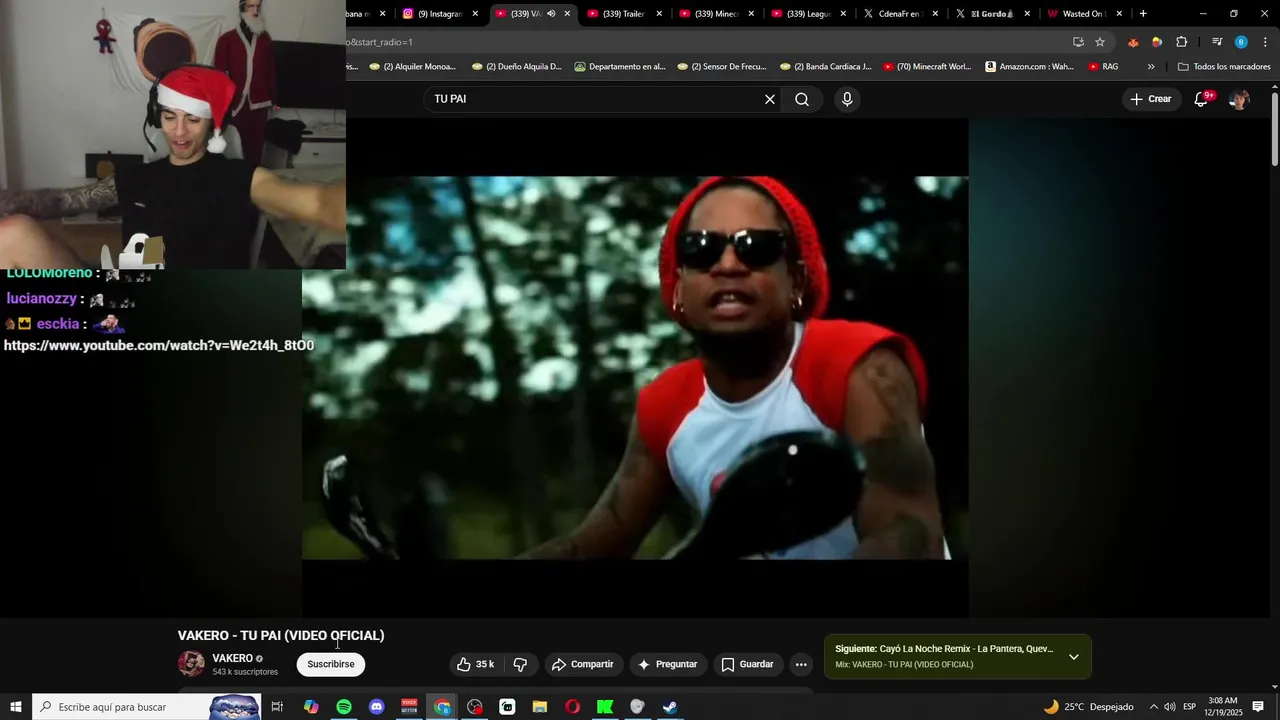Toggle the system volume icon in the tray
This screenshot has width=1280, height=720.
pos(1170,707)
